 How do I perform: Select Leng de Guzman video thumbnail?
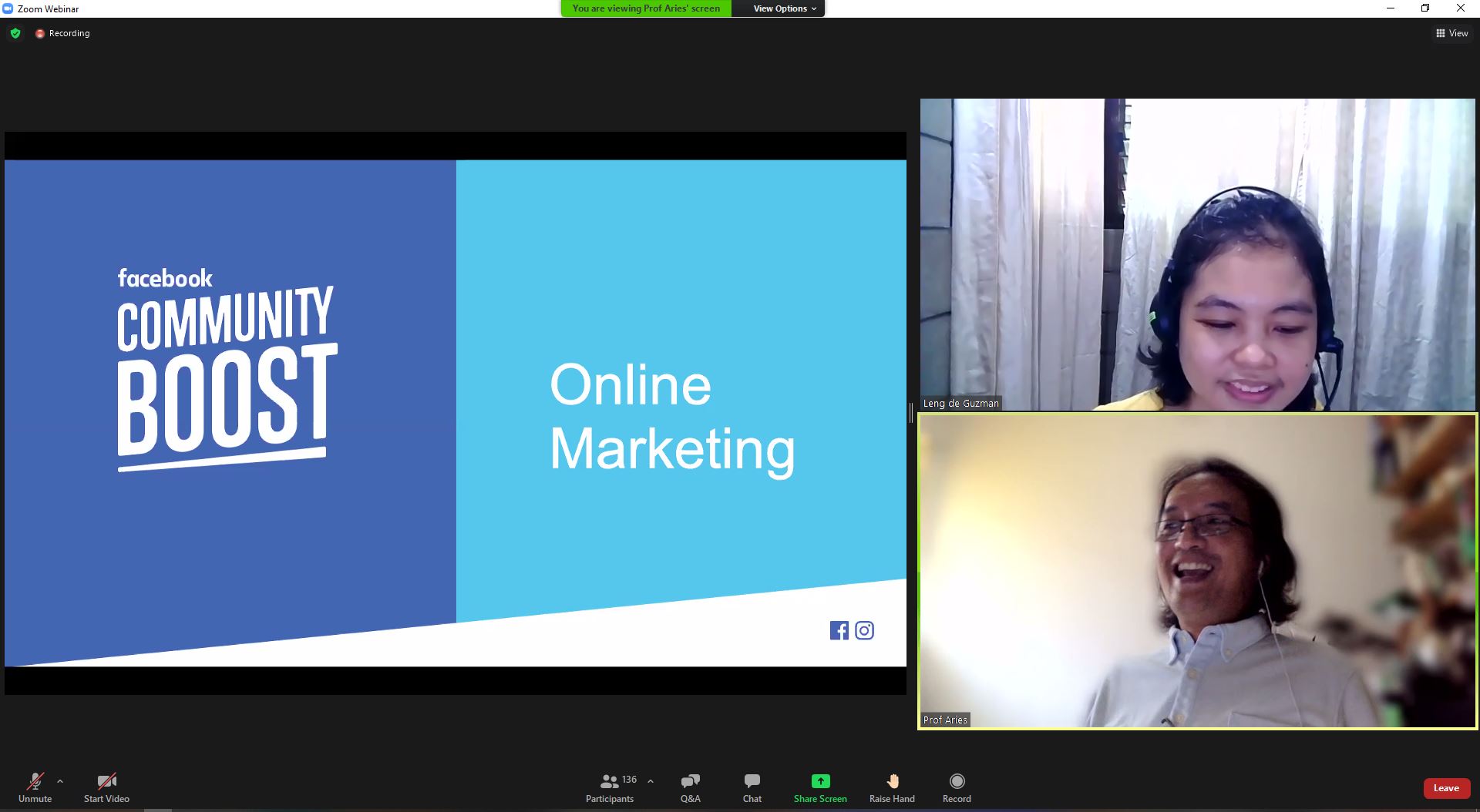pos(1197,254)
